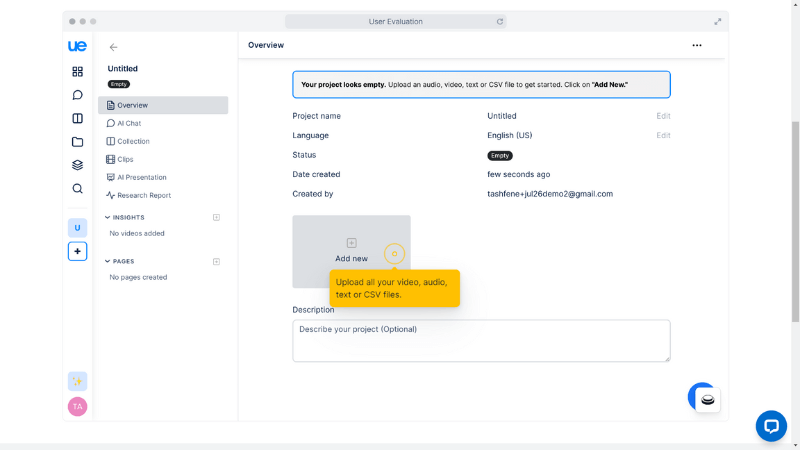
Task: Click the blue plus button in left rail
Action: 77,251
